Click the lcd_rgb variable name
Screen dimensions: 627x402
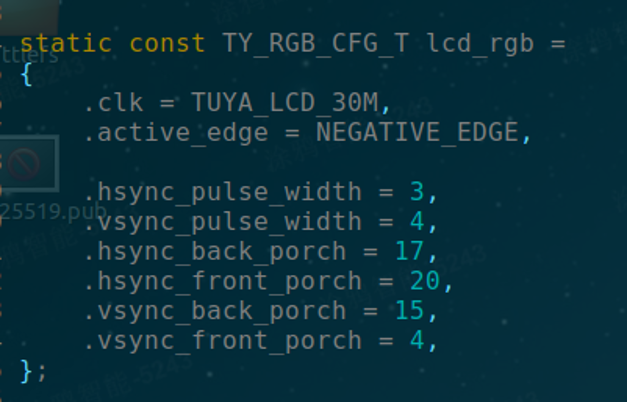tap(480, 44)
